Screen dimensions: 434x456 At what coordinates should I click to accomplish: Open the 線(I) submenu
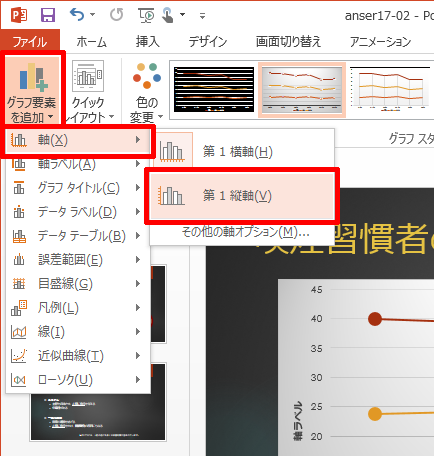click(x=78, y=332)
